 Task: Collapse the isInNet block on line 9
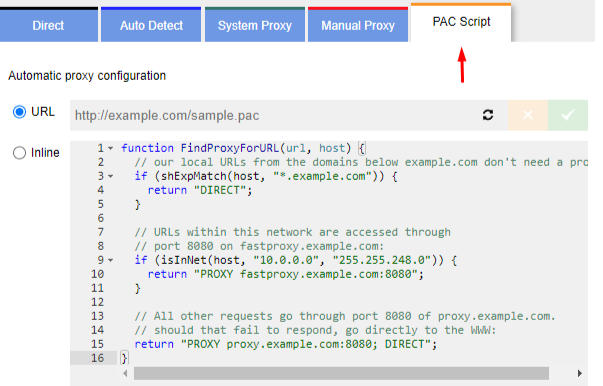pyautogui.click(x=111, y=260)
